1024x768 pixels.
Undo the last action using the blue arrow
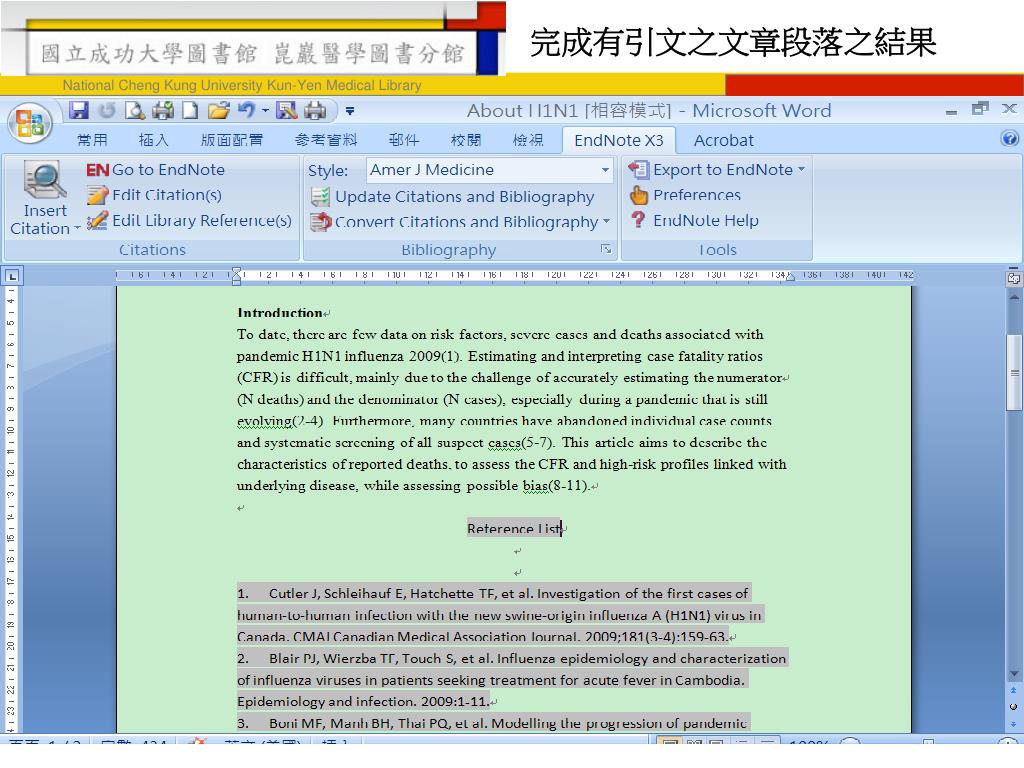tap(246, 110)
